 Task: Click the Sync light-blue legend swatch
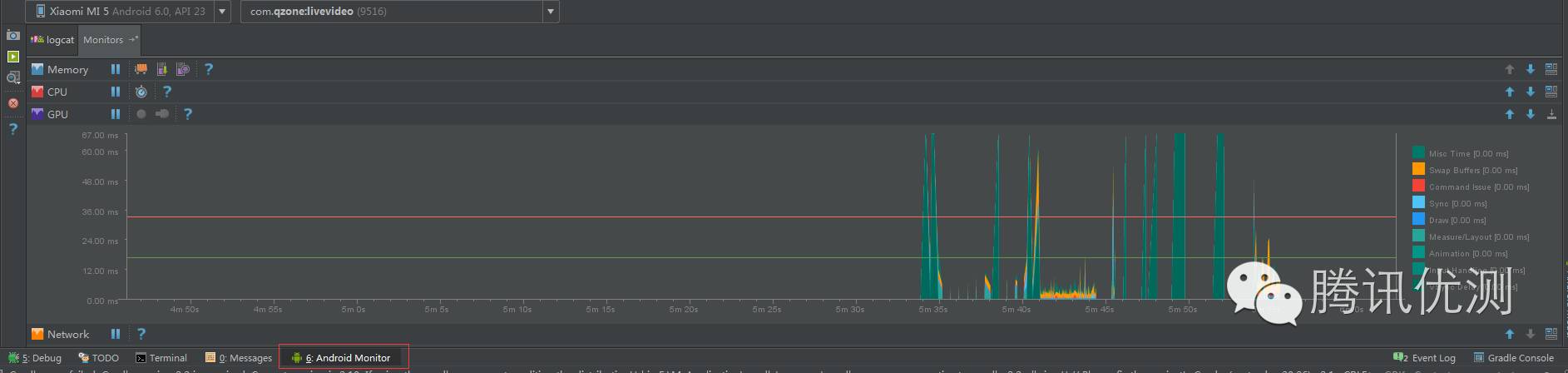[x=1418, y=202]
